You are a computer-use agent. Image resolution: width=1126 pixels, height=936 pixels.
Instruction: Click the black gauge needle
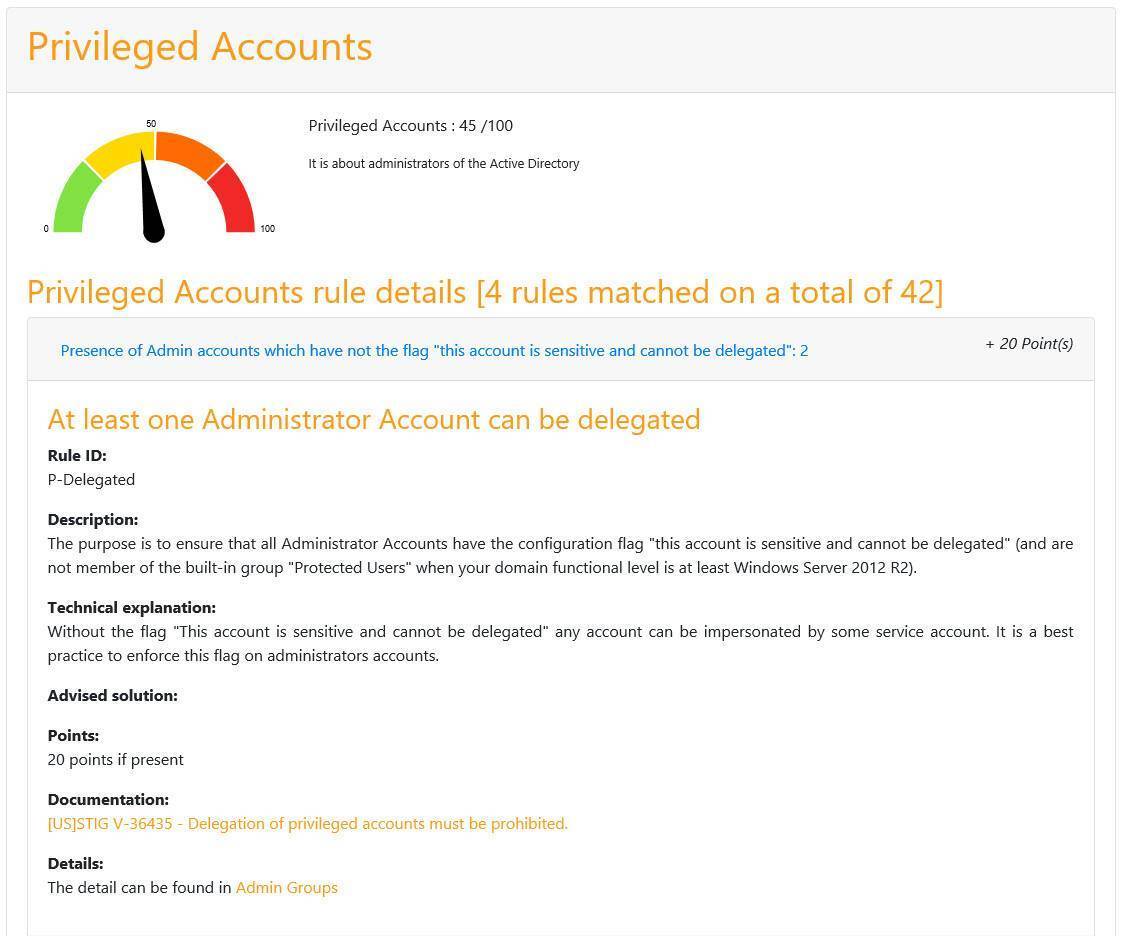point(150,205)
